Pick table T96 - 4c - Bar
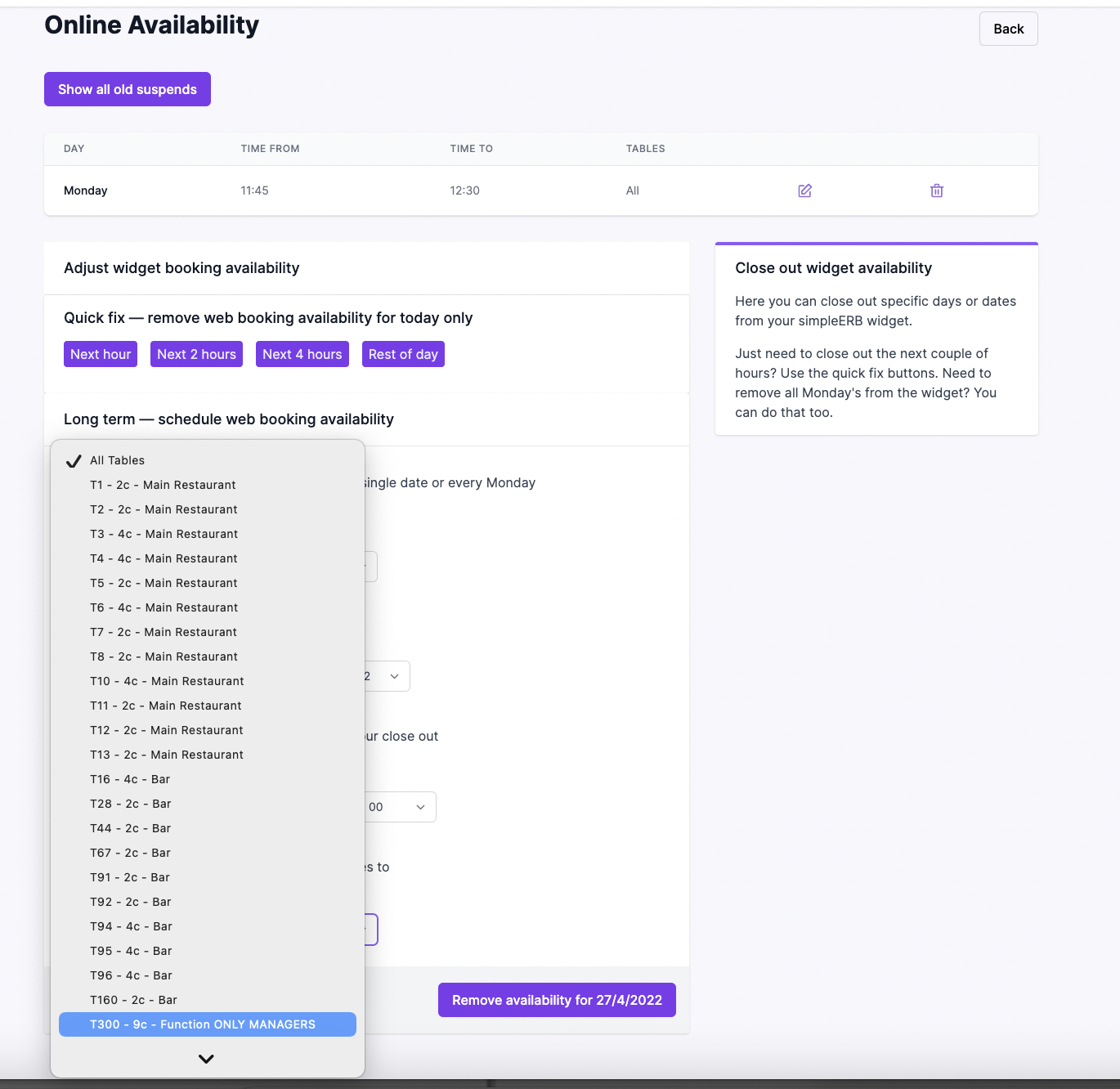1120x1089 pixels. (208, 975)
